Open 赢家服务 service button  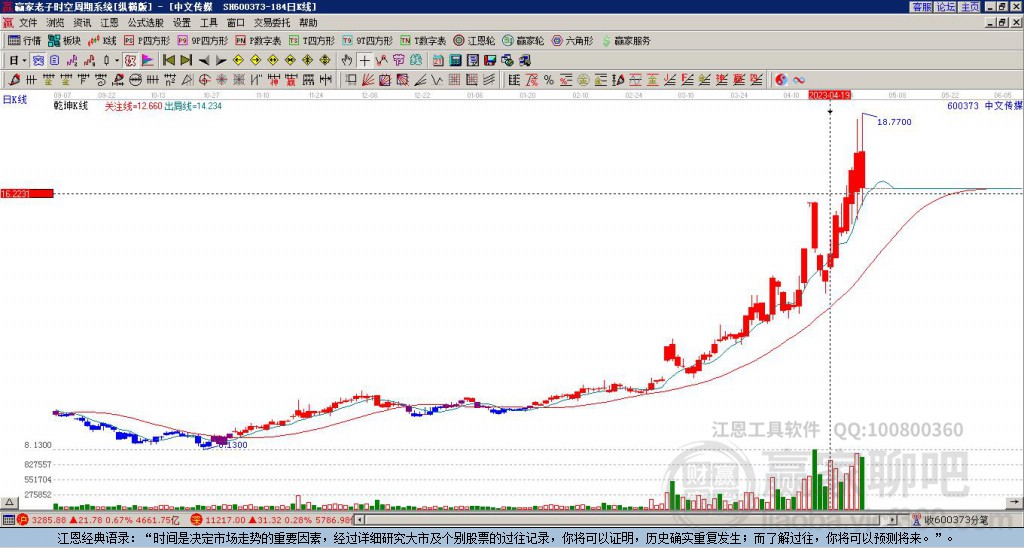pyautogui.click(x=626, y=40)
